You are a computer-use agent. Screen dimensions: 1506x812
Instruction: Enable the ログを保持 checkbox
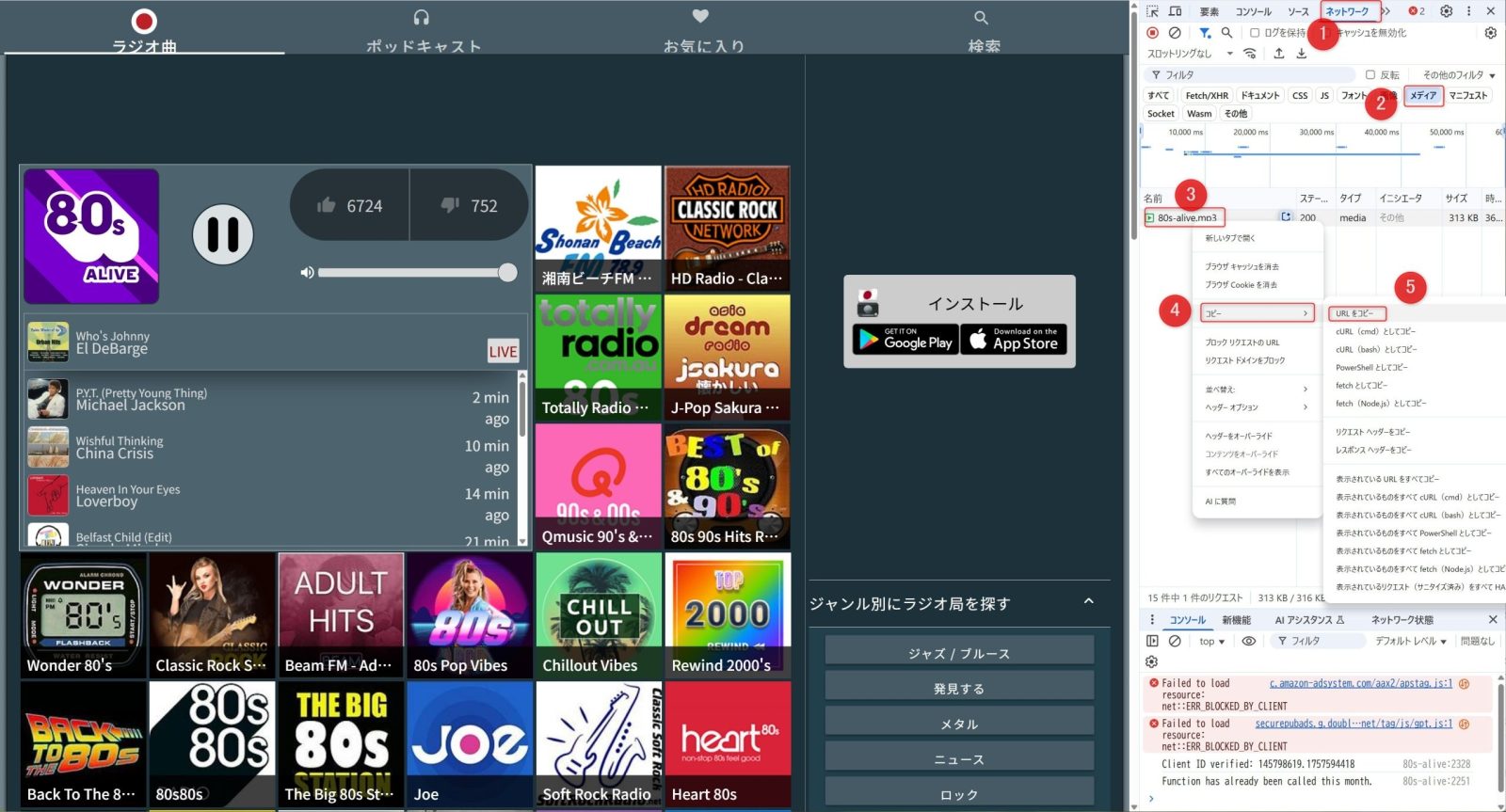(1255, 33)
